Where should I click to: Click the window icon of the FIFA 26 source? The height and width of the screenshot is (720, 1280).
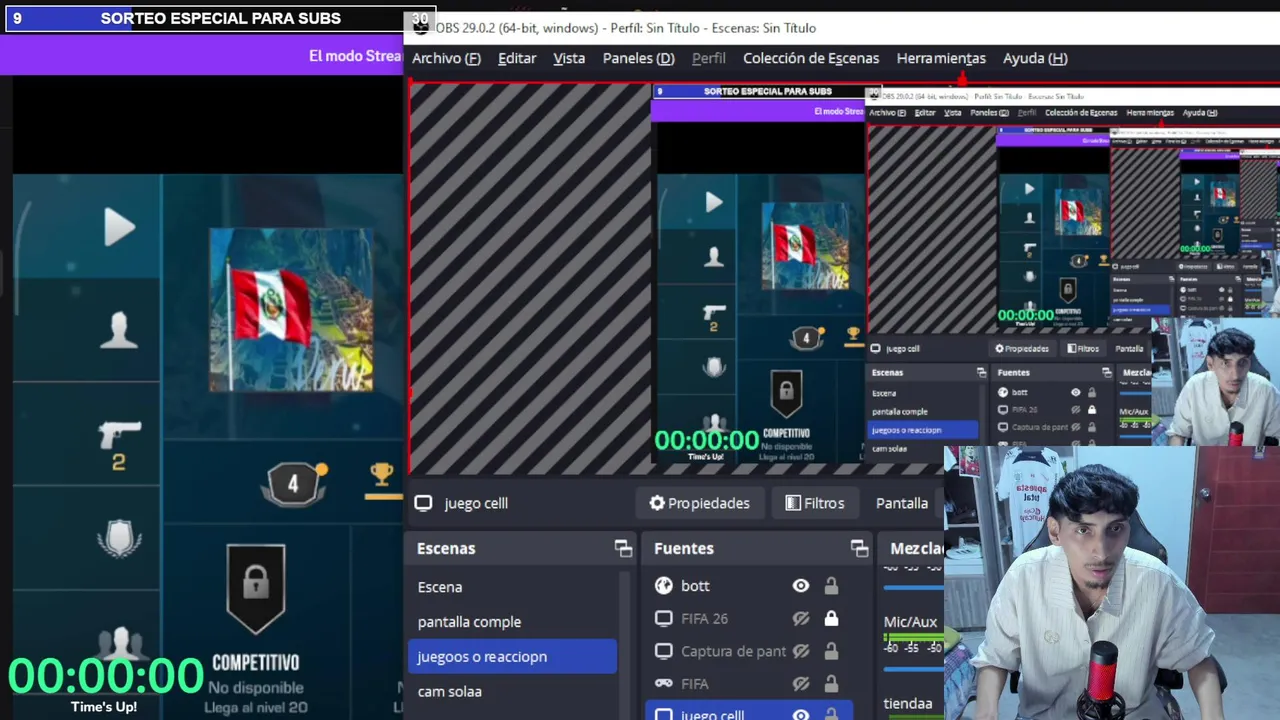(664, 619)
